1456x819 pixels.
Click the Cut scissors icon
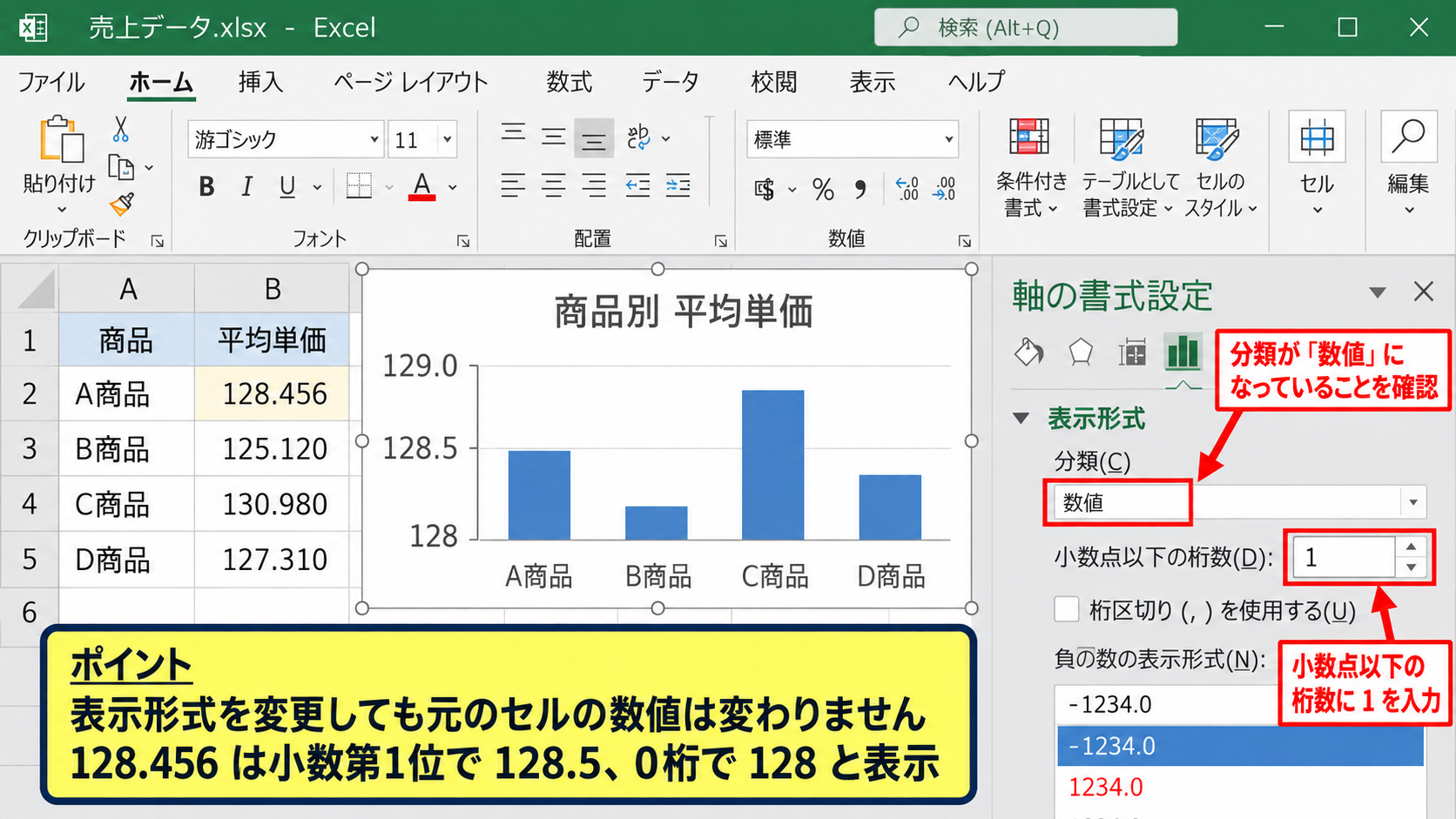point(120,130)
